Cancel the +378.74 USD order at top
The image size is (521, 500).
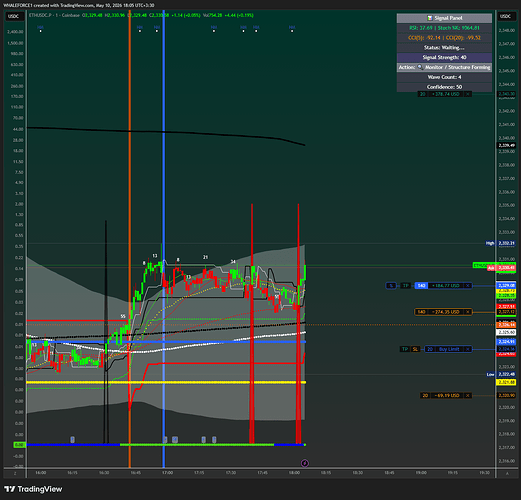[x=468, y=94]
